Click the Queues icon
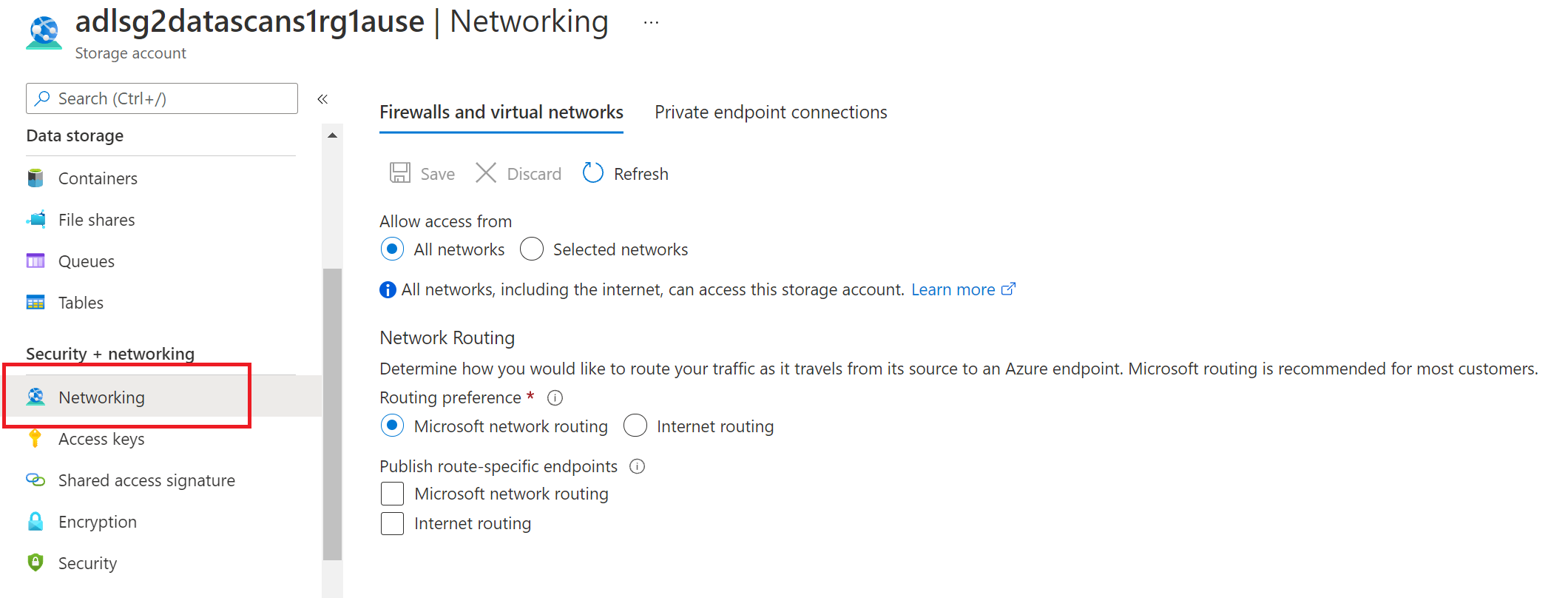Viewport: 1568px width, 598px height. coord(35,261)
